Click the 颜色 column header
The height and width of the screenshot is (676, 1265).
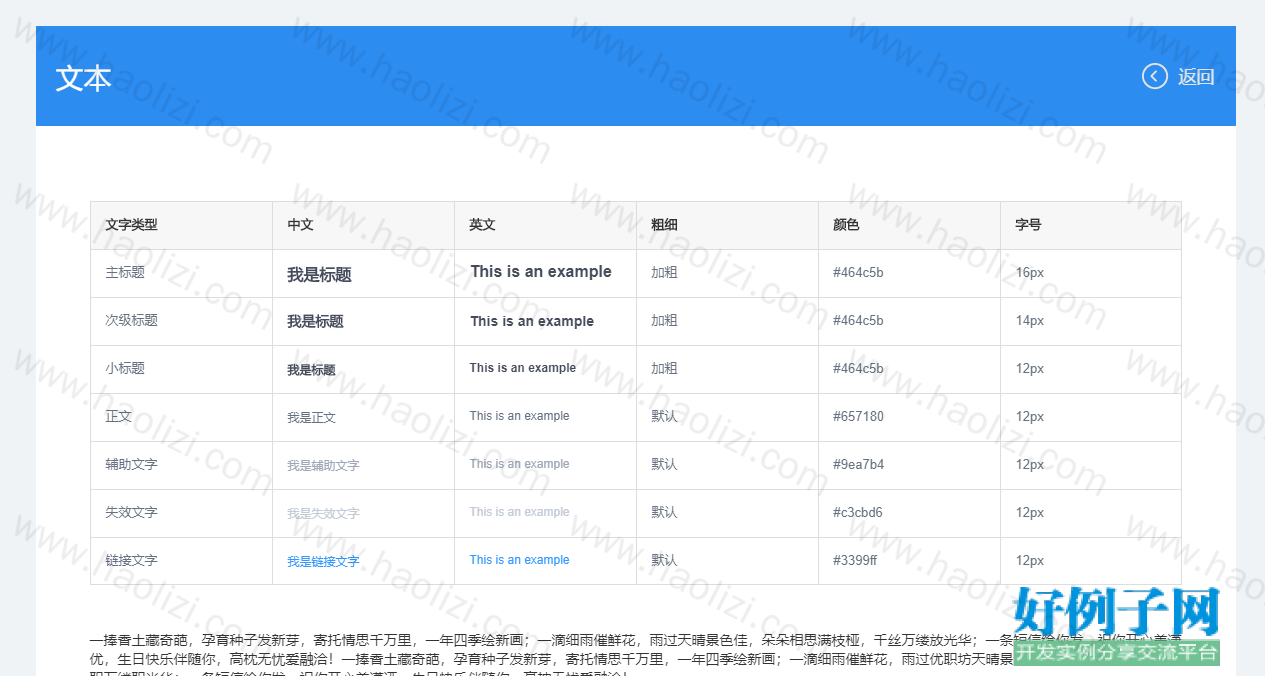(846, 225)
